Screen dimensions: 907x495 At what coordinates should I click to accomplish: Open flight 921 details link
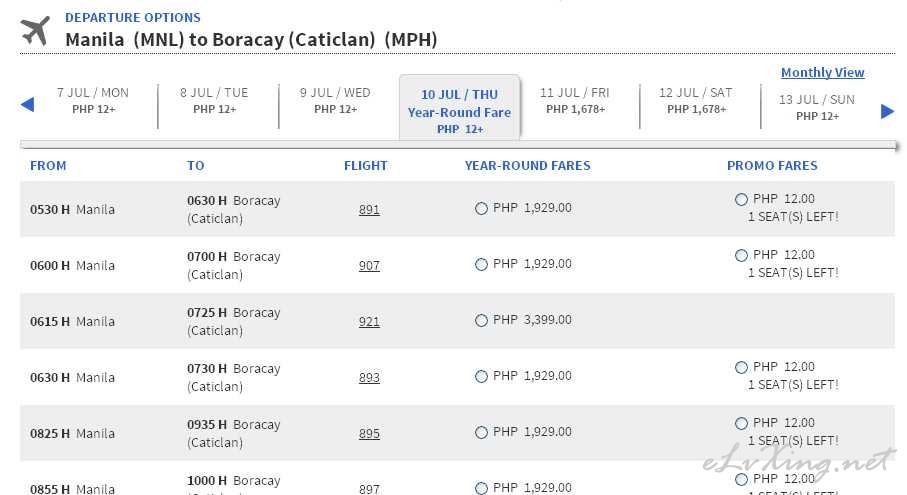click(x=369, y=322)
